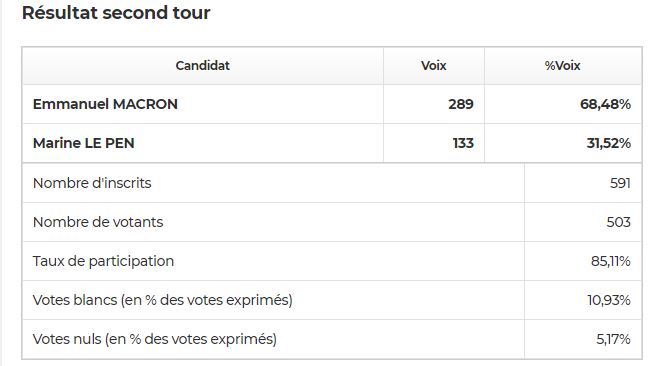Click Le Pen's vote count 133
This screenshot has height=366, width=654.
[x=463, y=143]
